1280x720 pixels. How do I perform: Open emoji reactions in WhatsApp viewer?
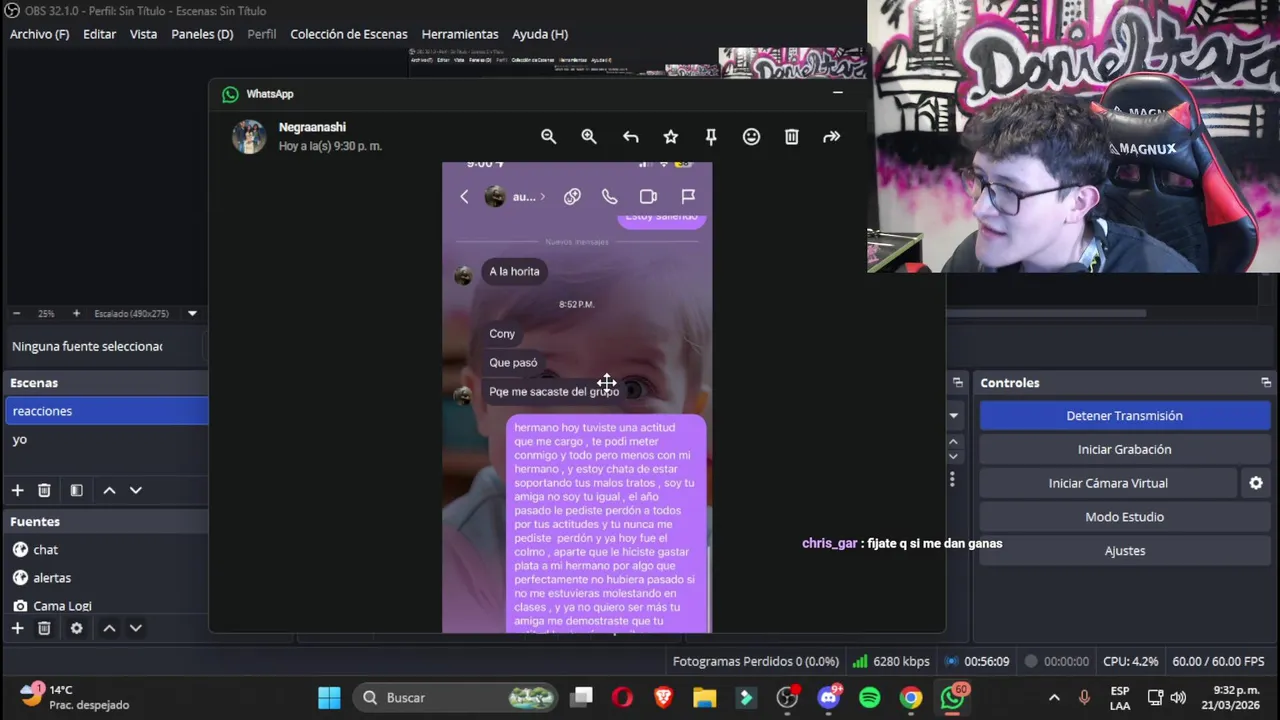tap(751, 137)
